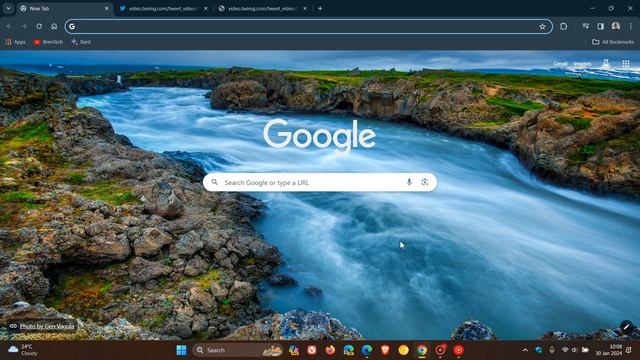Viewport: 640px width, 360px height.
Task: Start voice search with the microphone icon
Action: (x=409, y=182)
